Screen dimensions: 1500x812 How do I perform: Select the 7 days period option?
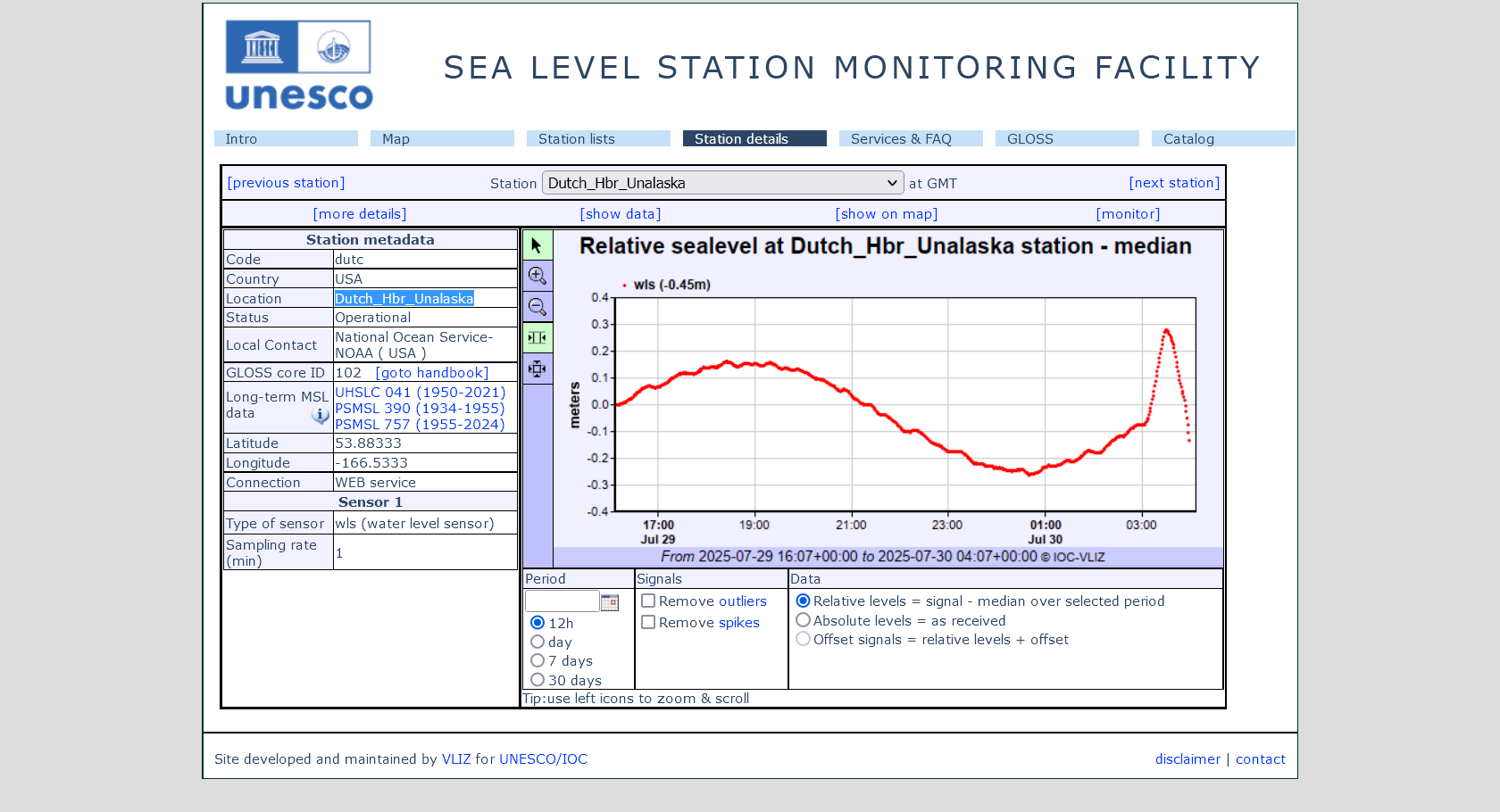537,660
